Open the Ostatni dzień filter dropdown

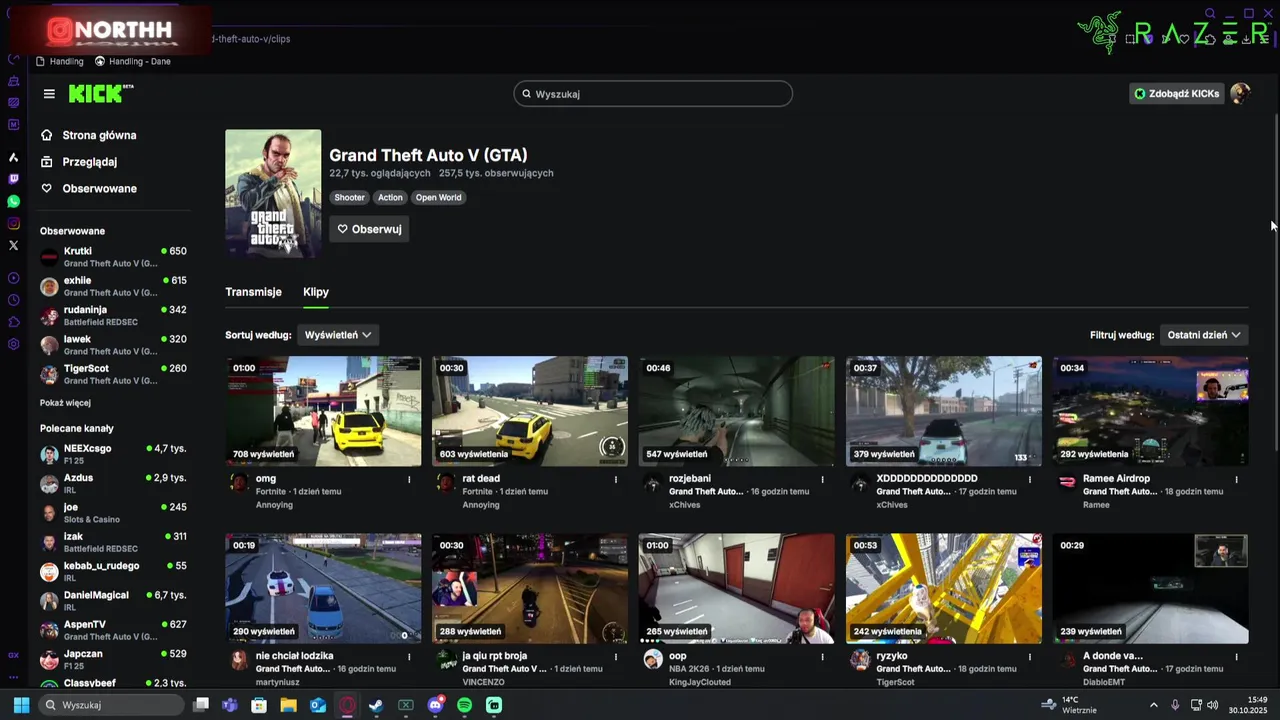(1204, 335)
